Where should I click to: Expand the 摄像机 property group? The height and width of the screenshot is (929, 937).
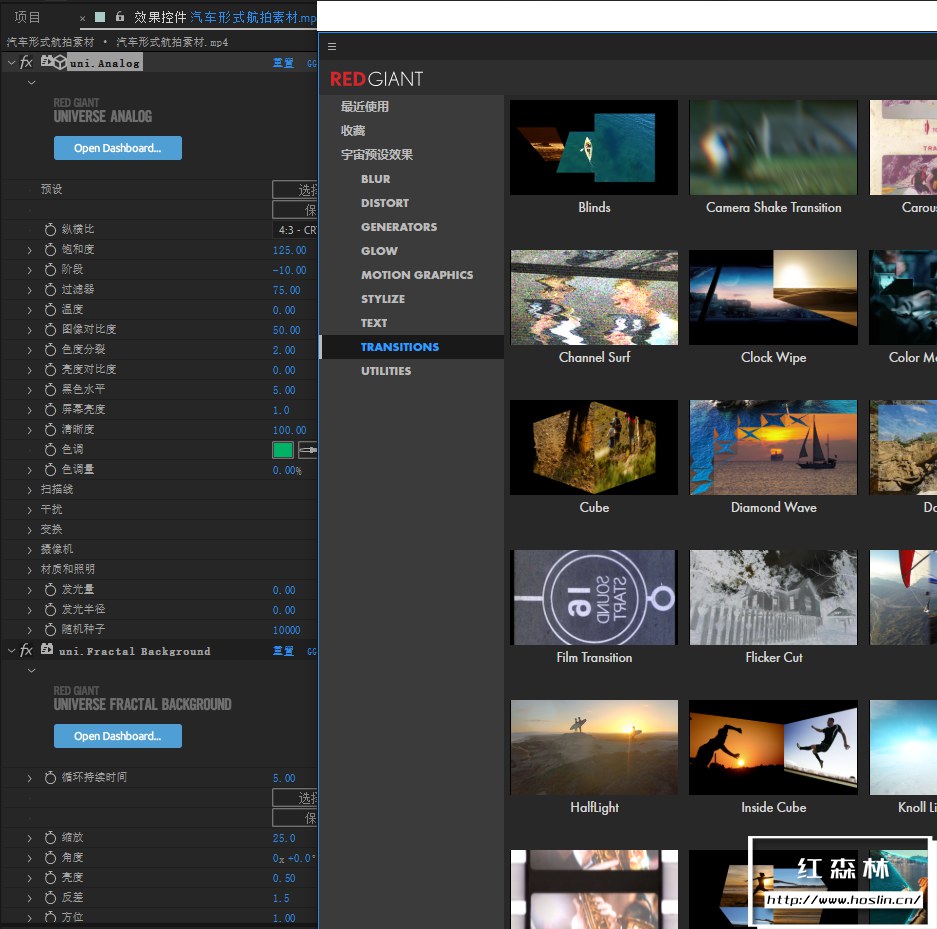pyautogui.click(x=30, y=550)
